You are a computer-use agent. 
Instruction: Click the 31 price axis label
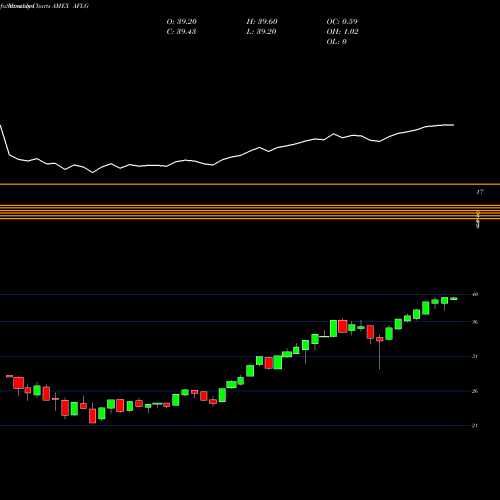(x=475, y=356)
